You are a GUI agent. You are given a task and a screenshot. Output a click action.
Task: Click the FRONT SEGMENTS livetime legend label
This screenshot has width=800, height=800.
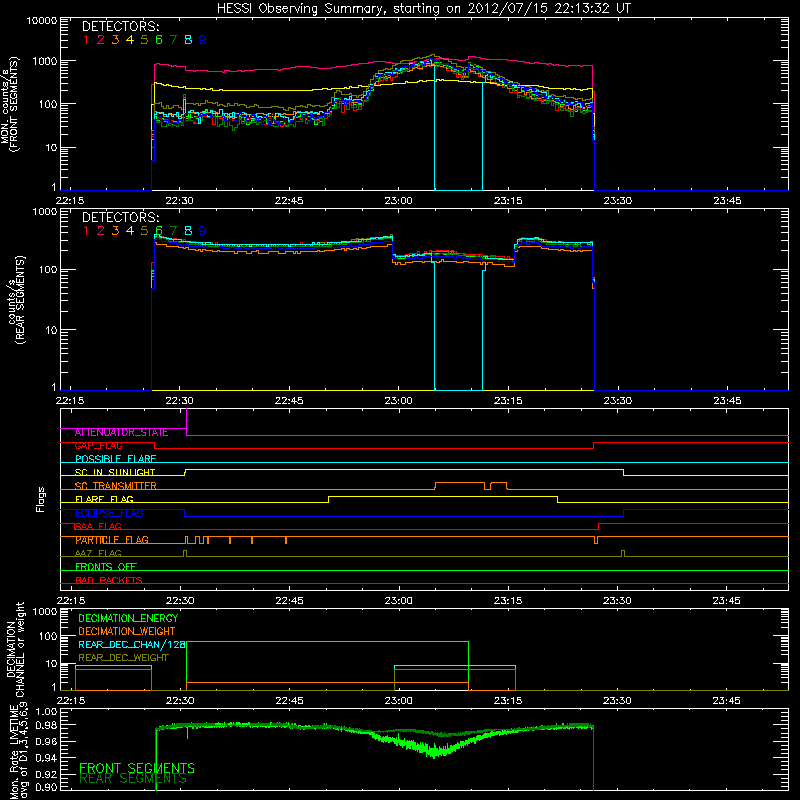click(137, 768)
